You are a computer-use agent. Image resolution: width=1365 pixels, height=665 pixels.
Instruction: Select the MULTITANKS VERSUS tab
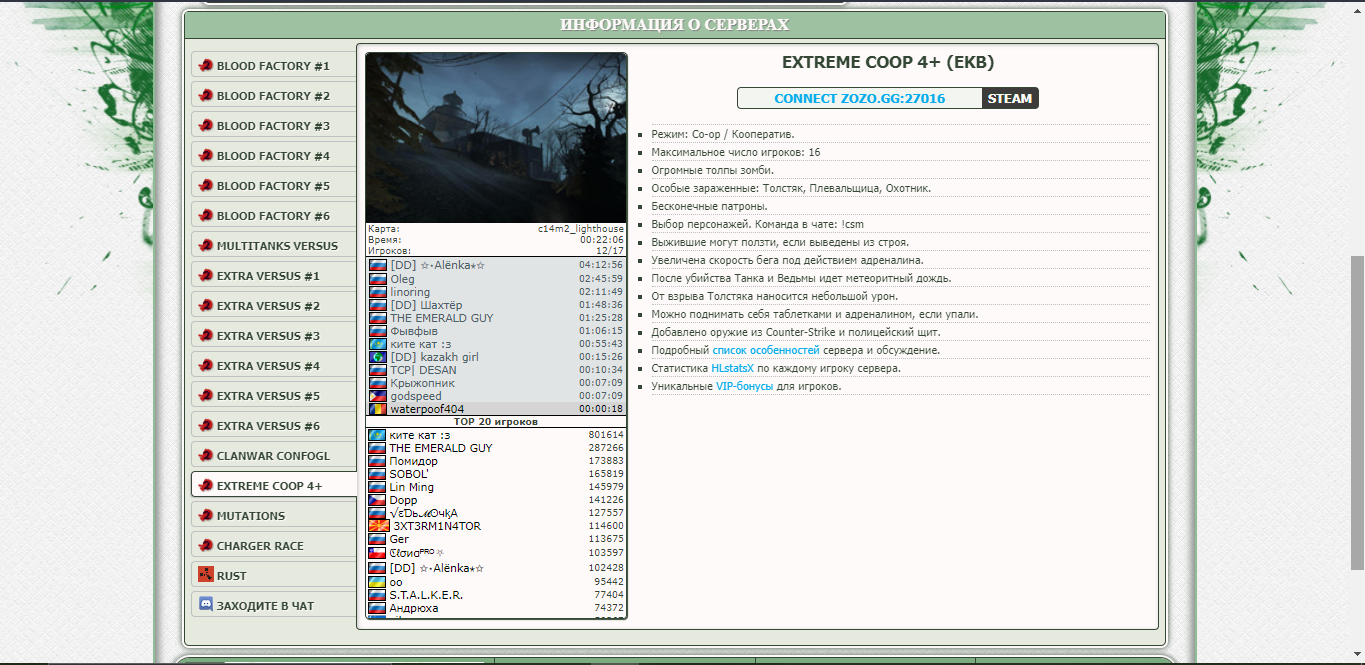[x=277, y=246]
